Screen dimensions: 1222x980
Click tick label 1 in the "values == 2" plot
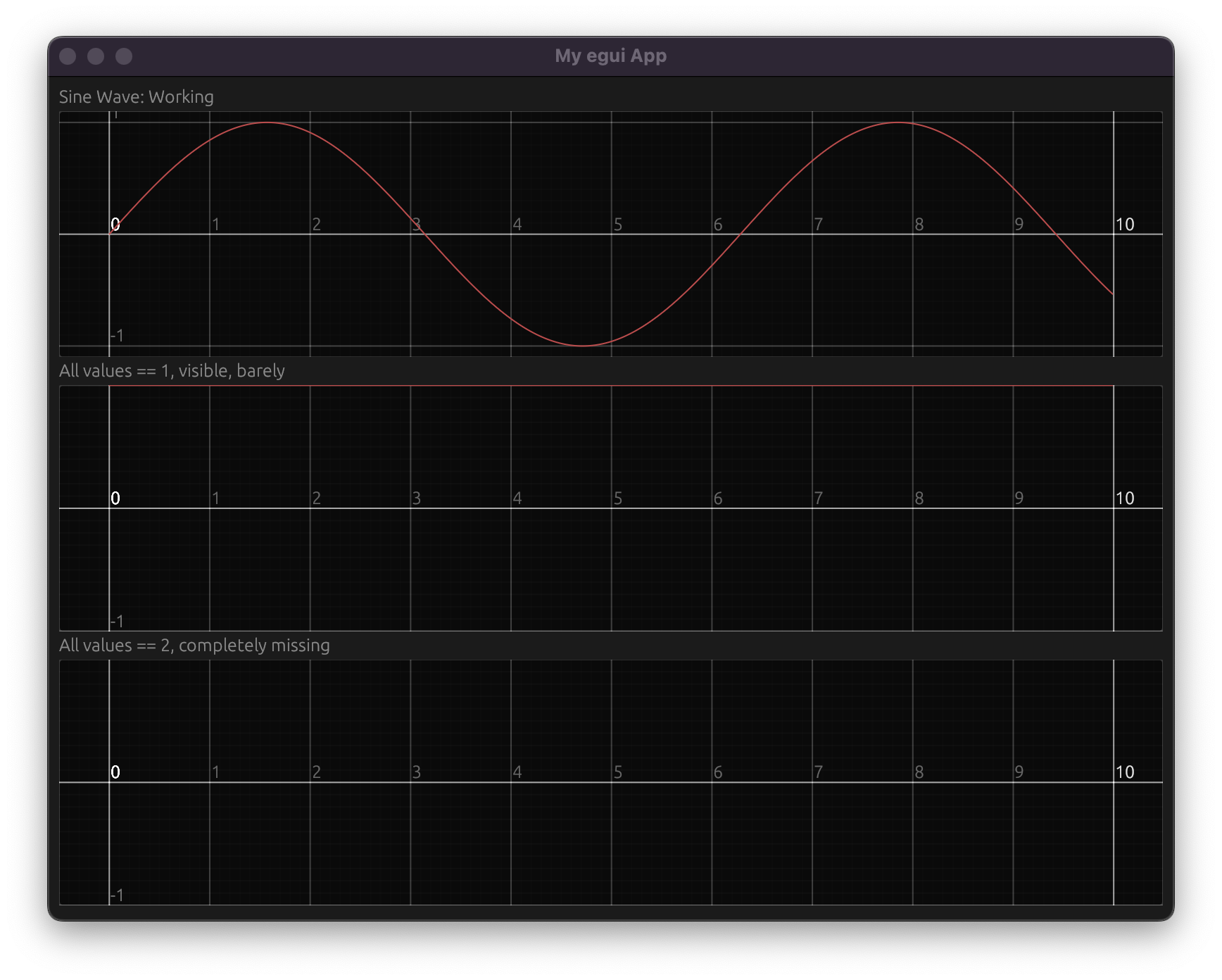(x=216, y=772)
